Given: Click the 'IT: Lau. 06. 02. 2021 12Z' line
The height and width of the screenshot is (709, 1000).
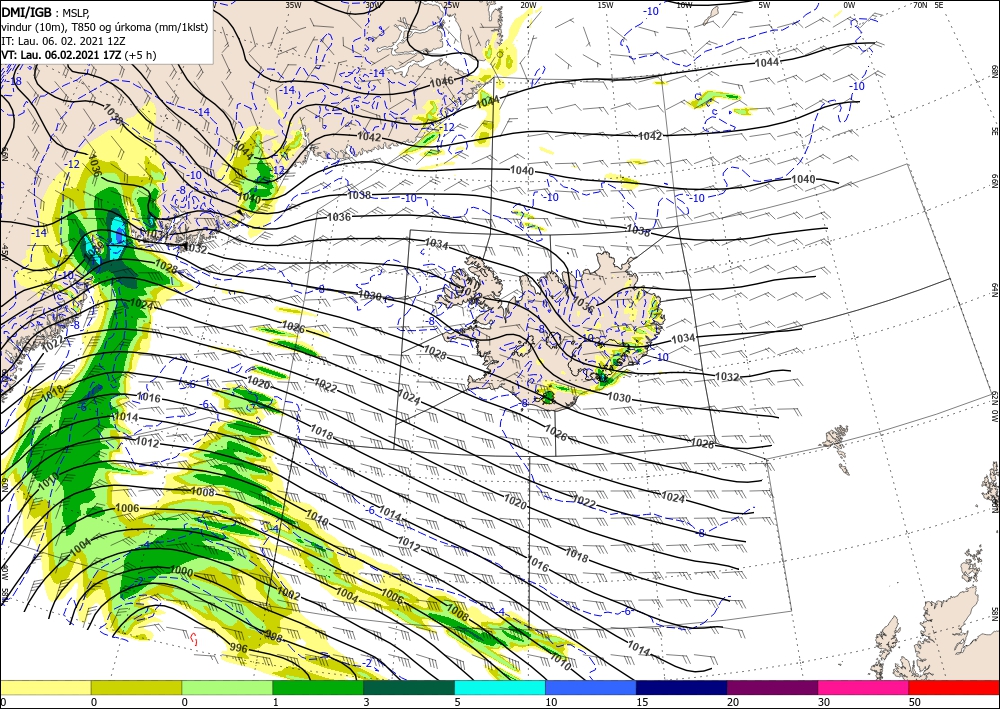Looking at the screenshot, I should [x=63, y=41].
